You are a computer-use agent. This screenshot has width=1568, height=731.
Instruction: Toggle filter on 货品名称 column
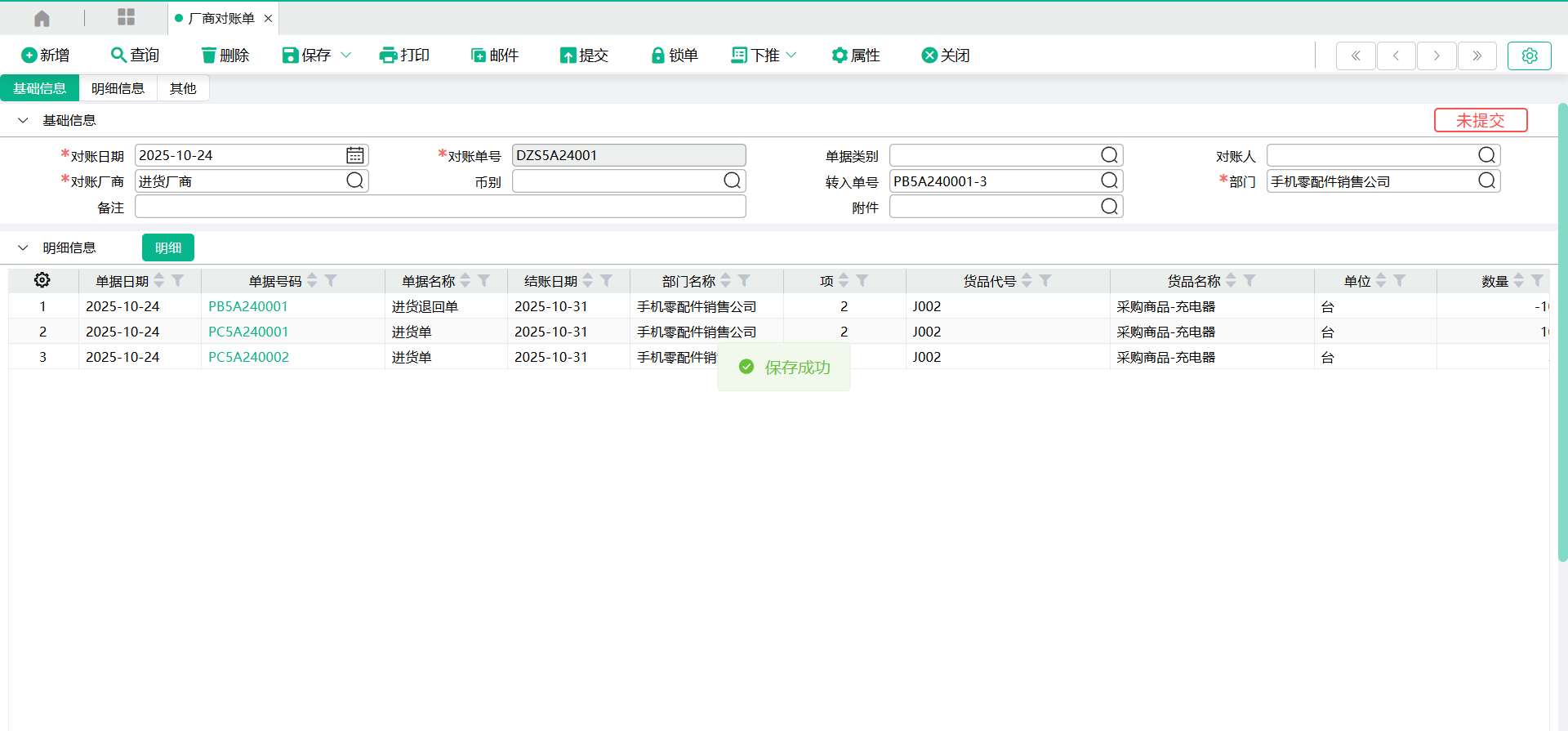pyautogui.click(x=1249, y=280)
